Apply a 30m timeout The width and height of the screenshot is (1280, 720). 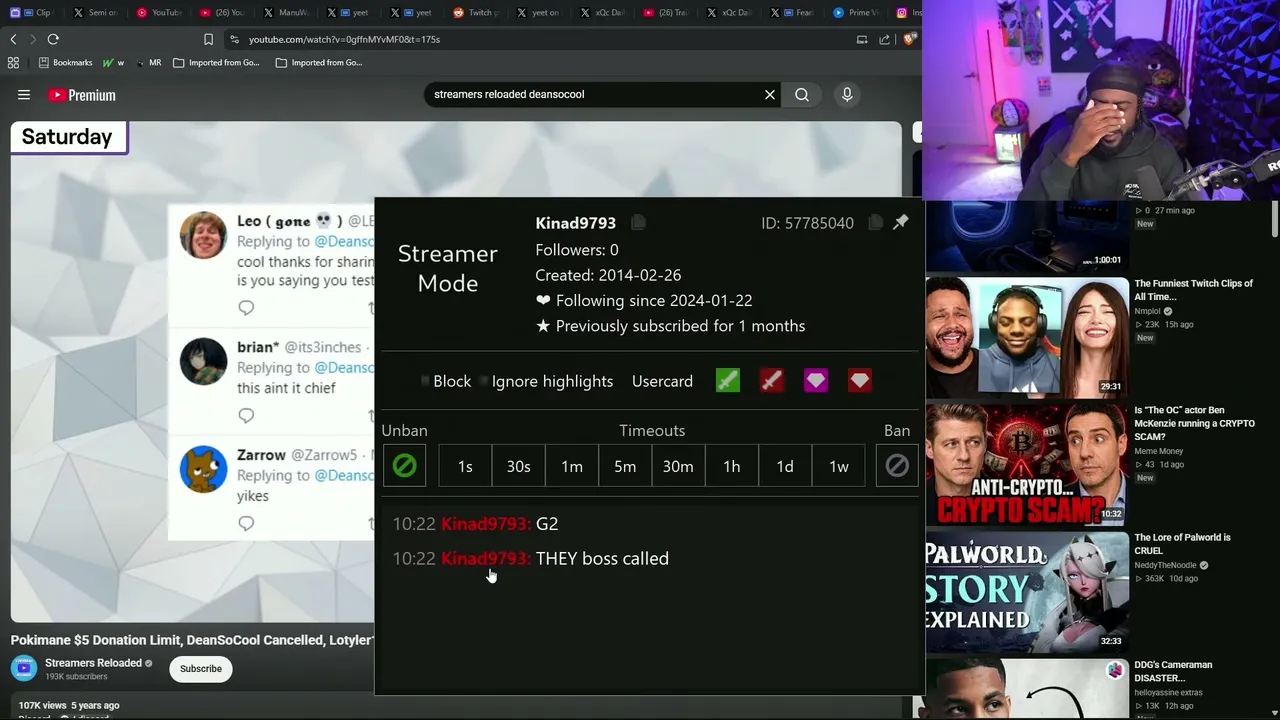point(678,466)
